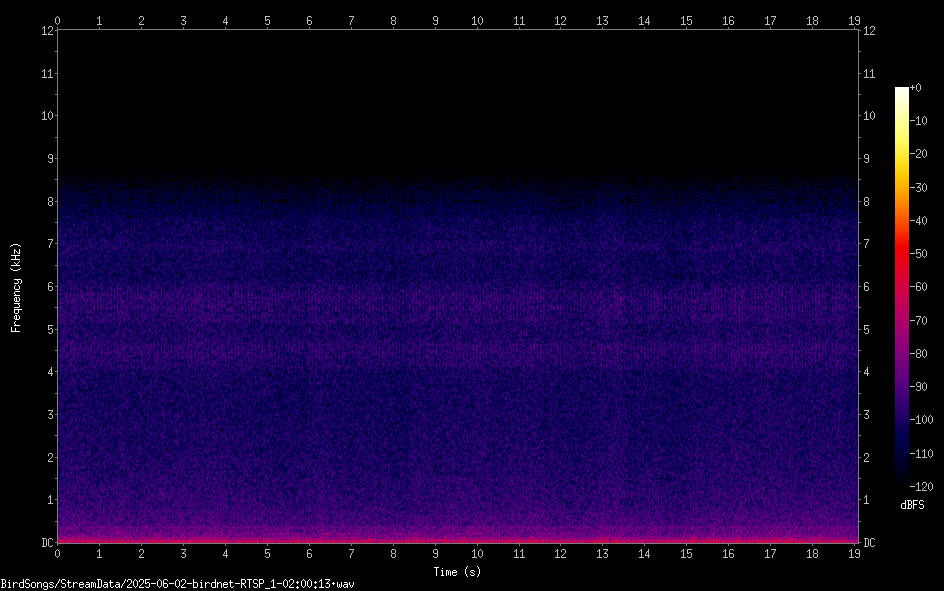Screen dimensions: 944x591
Task: Click the "-50" color scale label
Action: pos(919,254)
